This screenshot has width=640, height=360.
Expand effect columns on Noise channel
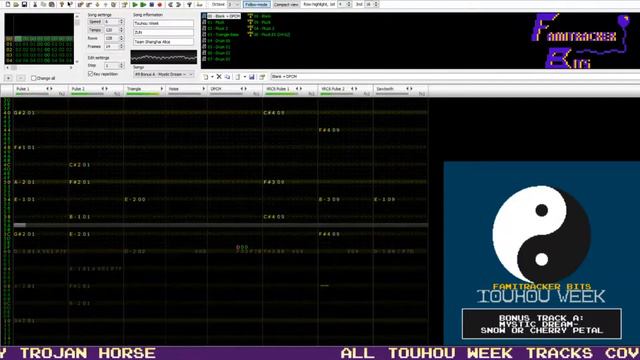[x=204, y=89]
